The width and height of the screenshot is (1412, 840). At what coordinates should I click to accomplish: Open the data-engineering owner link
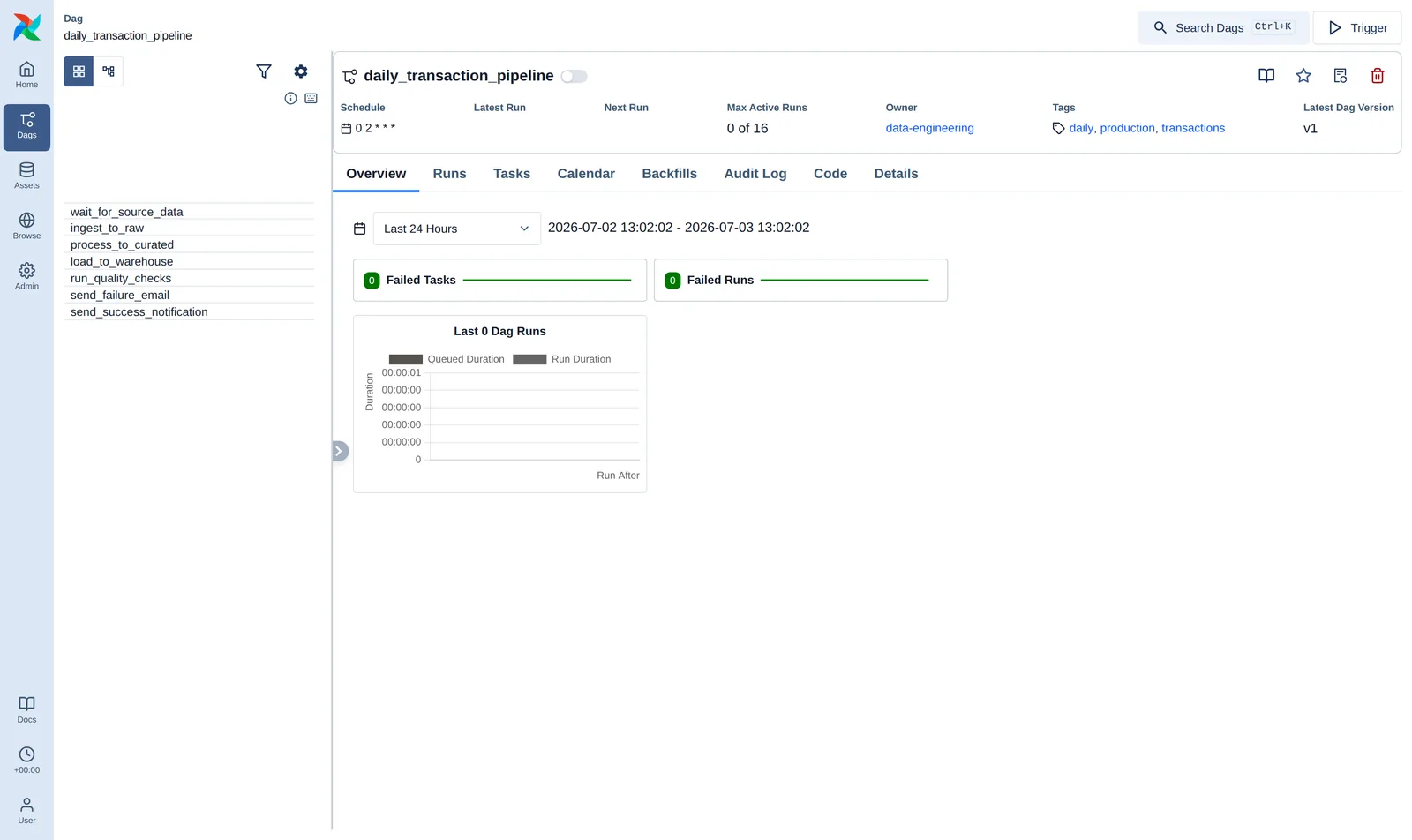pyautogui.click(x=929, y=129)
